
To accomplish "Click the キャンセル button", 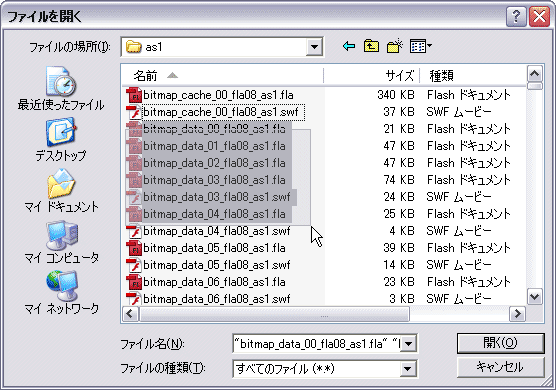I will click(x=500, y=367).
